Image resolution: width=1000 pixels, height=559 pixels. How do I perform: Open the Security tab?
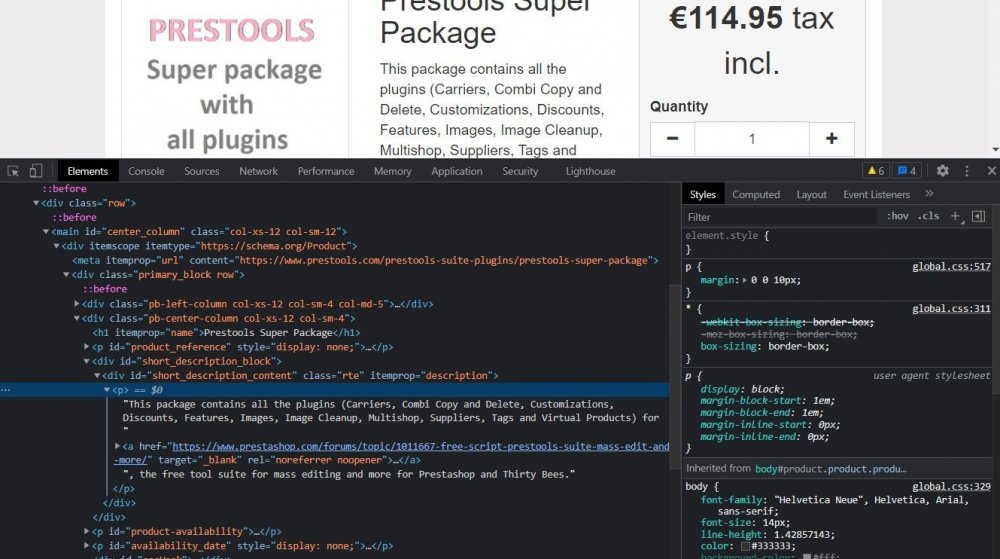[520, 171]
